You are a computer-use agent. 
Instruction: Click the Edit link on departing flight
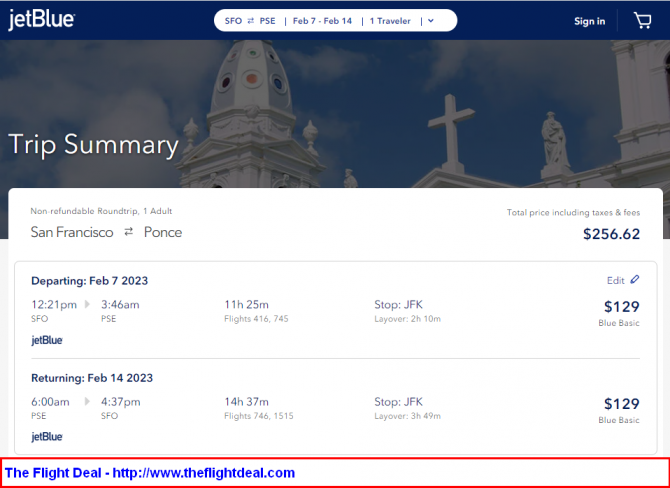click(x=615, y=280)
